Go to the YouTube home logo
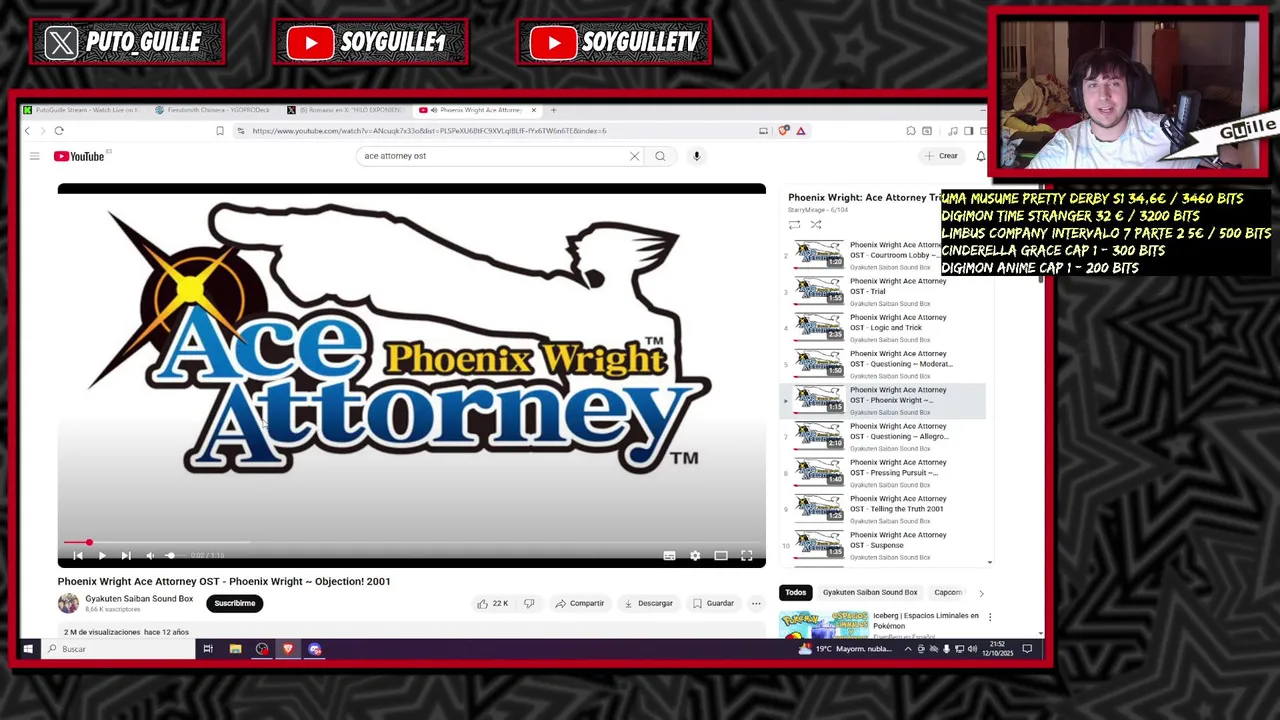The width and height of the screenshot is (1280, 720). pos(79,156)
